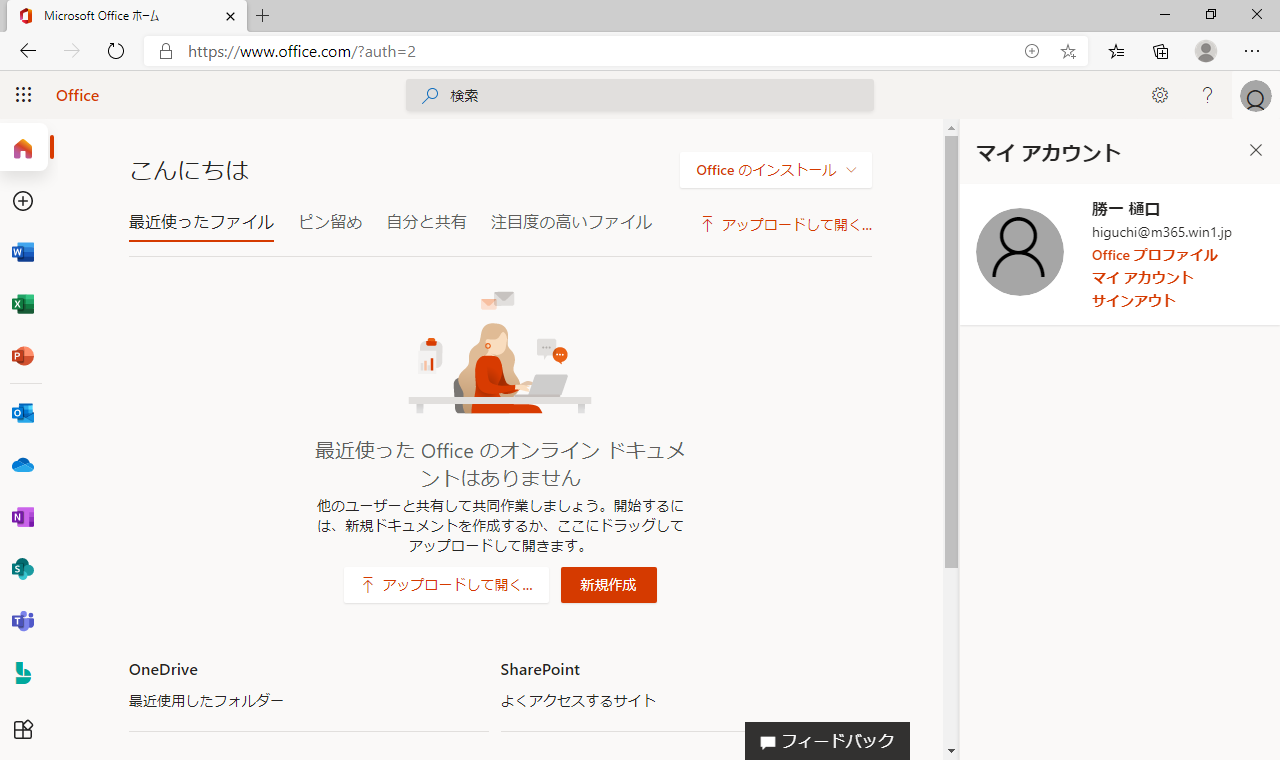Open Excel from the sidebar
The image size is (1280, 760).
(23, 304)
